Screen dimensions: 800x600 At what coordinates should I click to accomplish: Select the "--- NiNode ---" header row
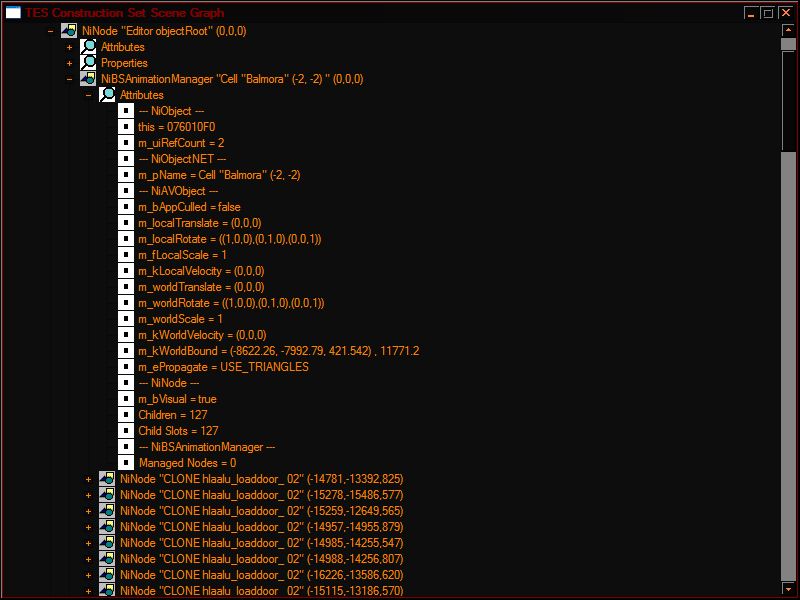[x=169, y=383]
